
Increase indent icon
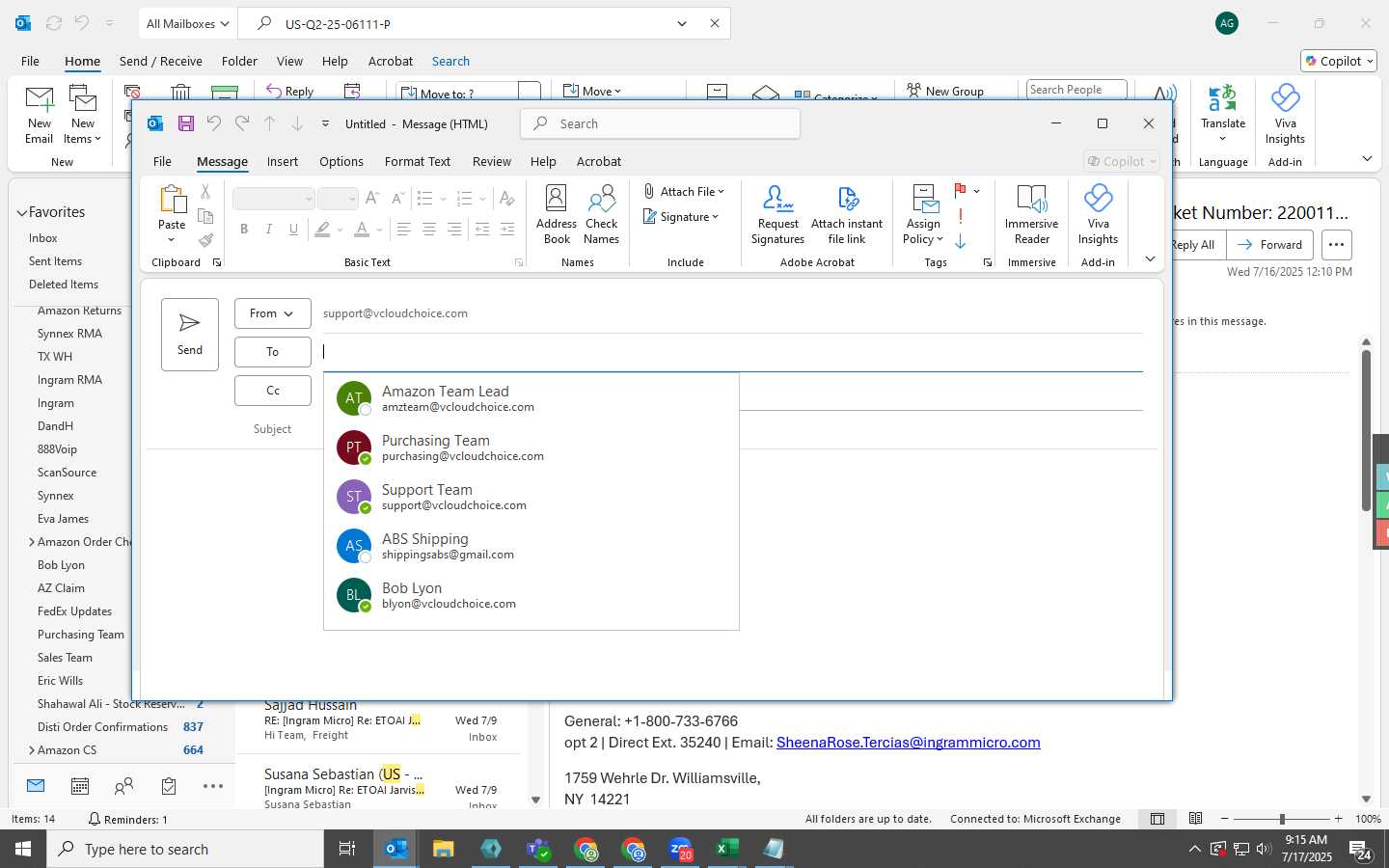click(507, 230)
